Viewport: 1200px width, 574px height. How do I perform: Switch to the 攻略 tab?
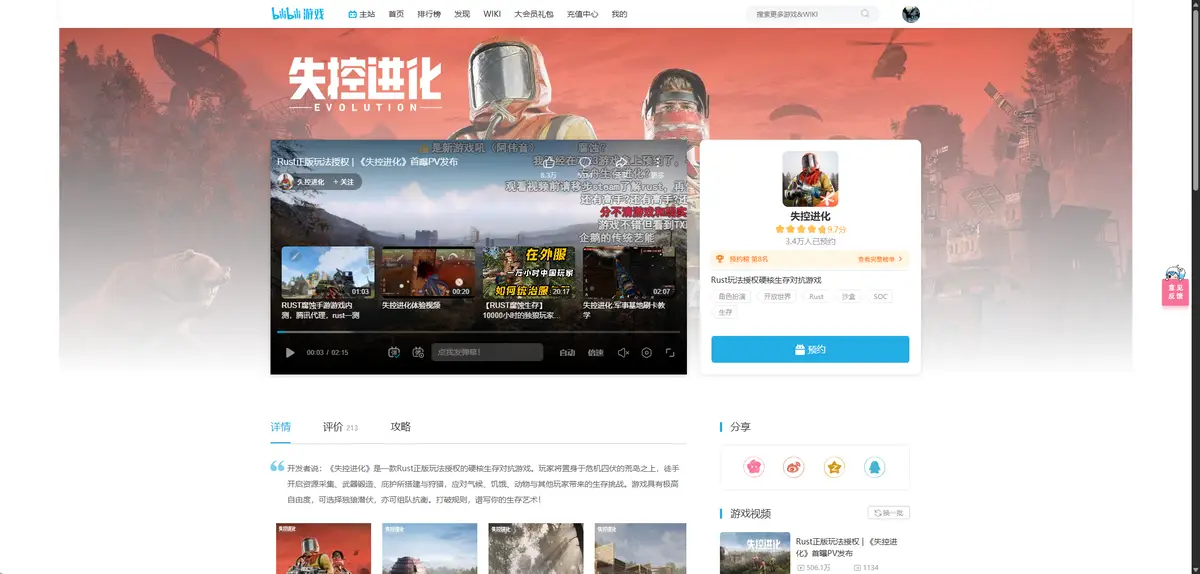click(x=400, y=427)
